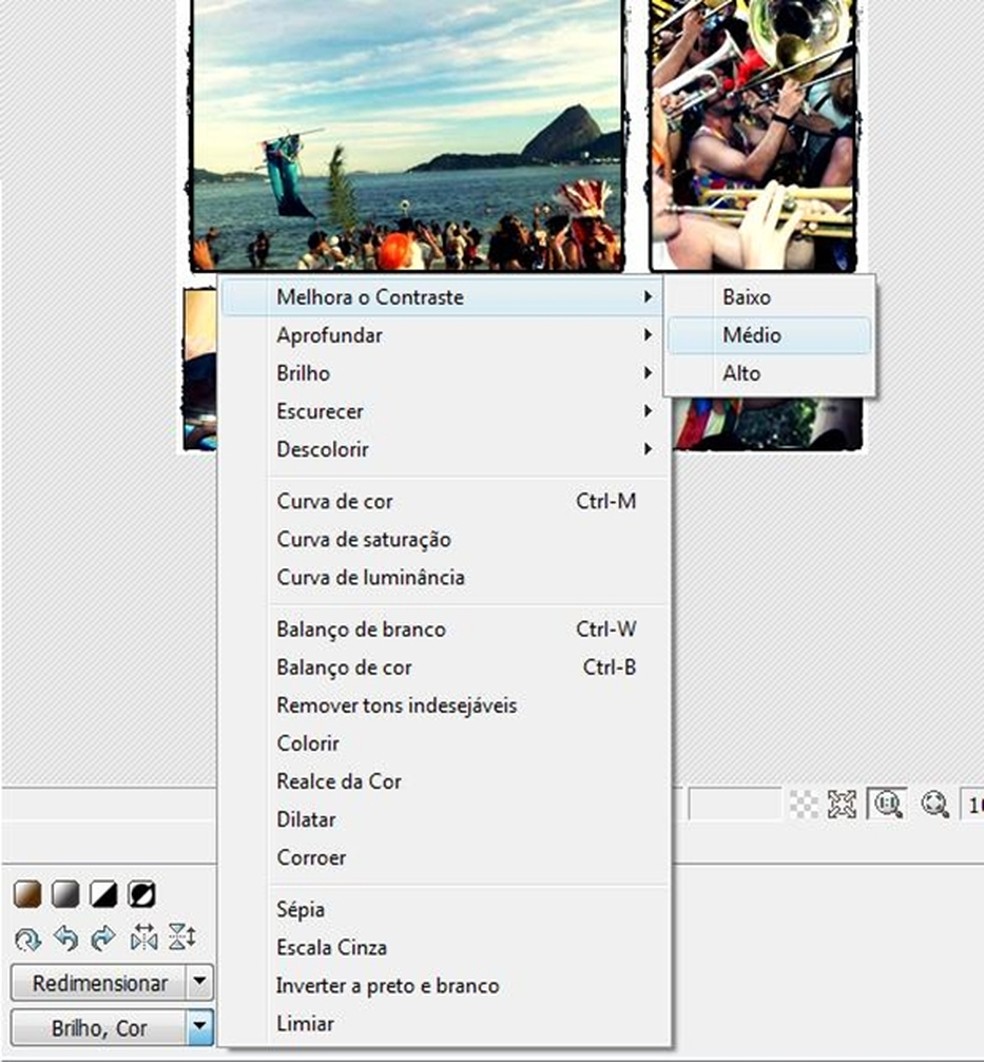The image size is (984, 1062).
Task: Click the black and white diagonal icon
Action: (x=104, y=894)
